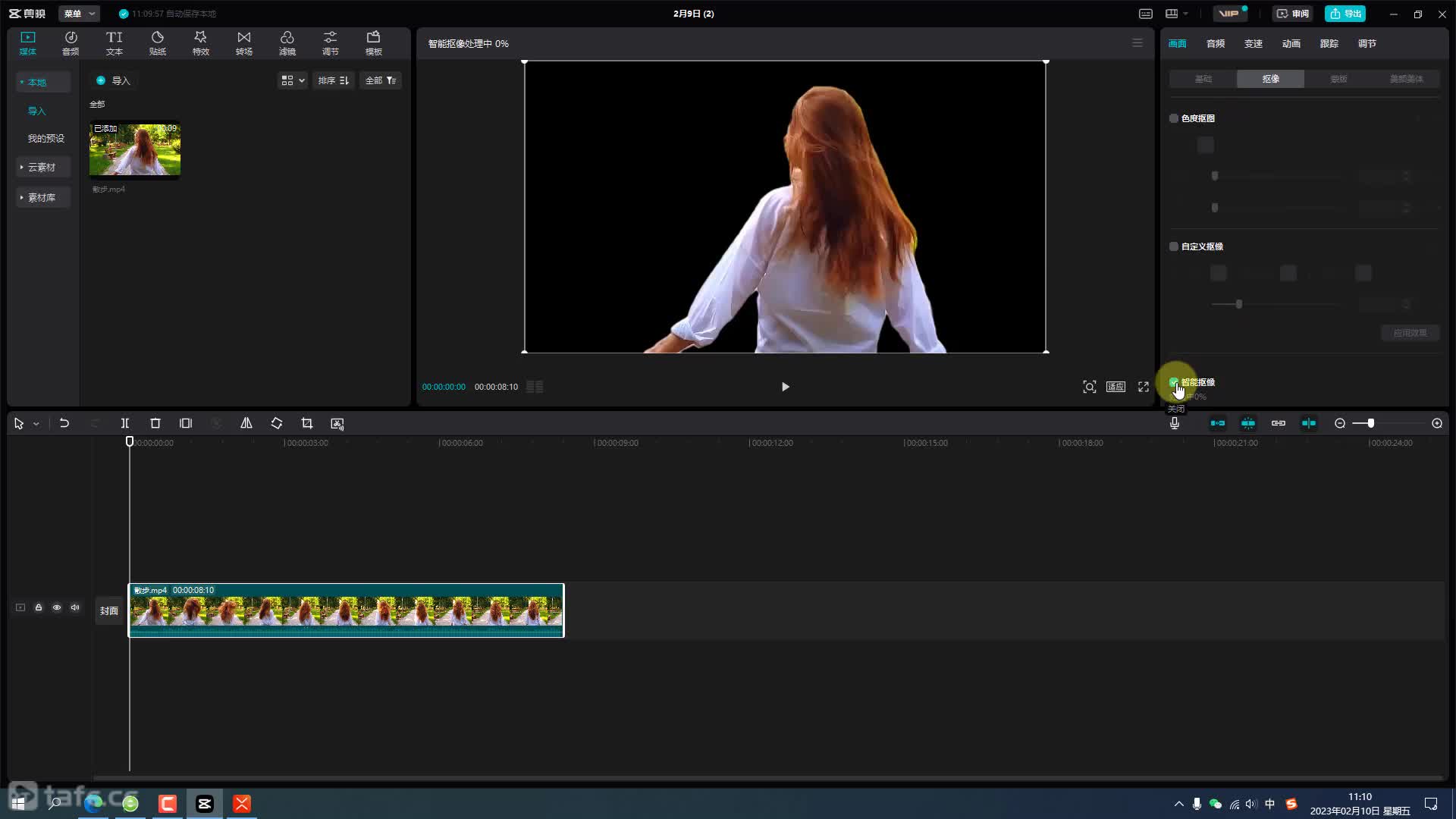This screenshot has height=819, width=1456.
Task: Open the 全部 filter dropdown
Action: pos(381,80)
